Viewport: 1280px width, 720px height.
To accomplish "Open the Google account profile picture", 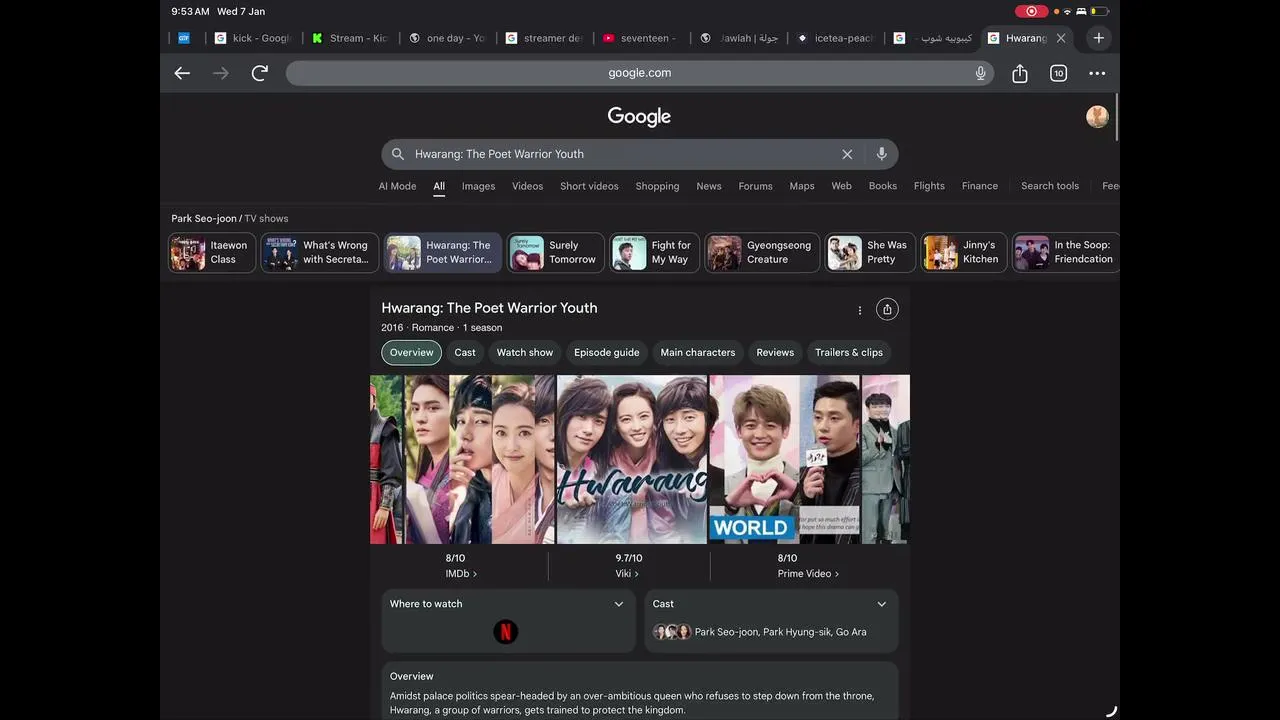I will [1097, 117].
